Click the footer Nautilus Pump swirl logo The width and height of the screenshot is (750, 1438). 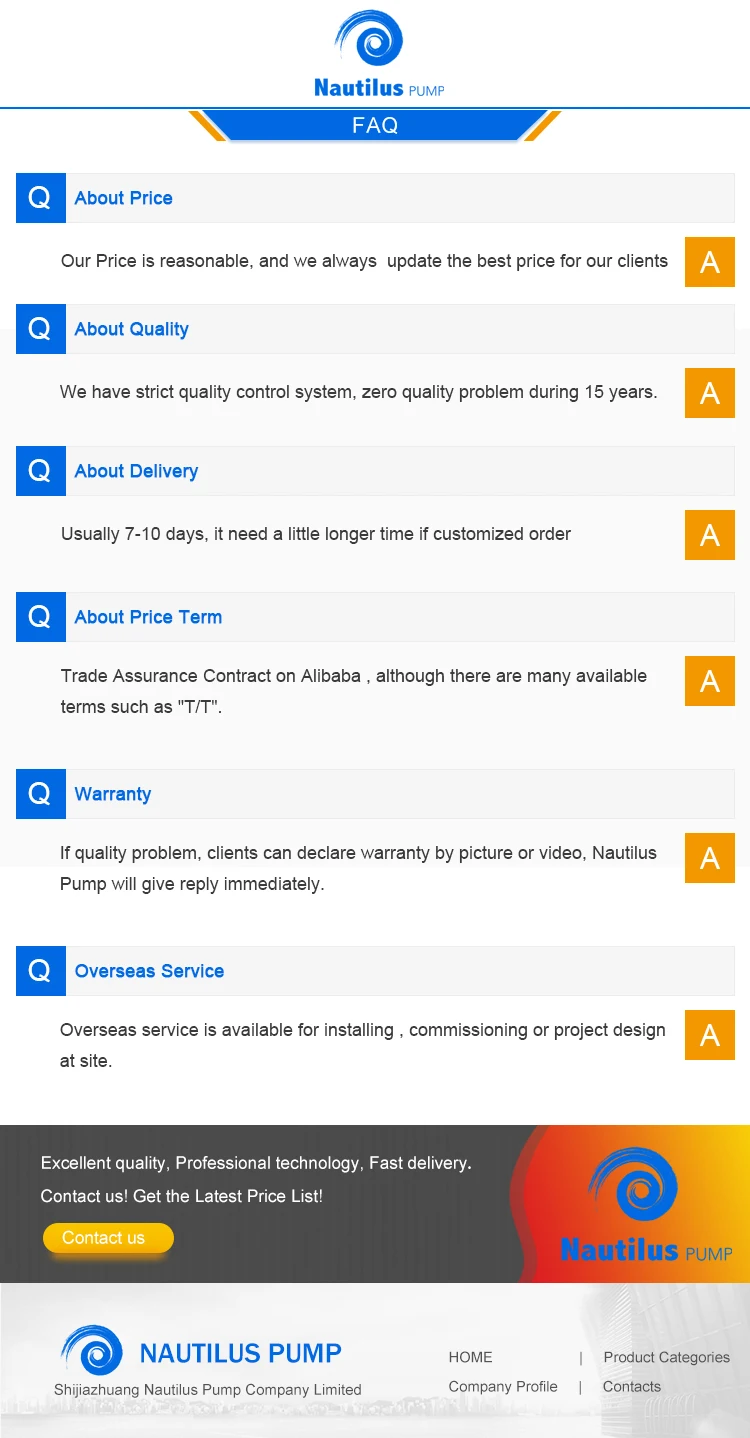point(92,1350)
